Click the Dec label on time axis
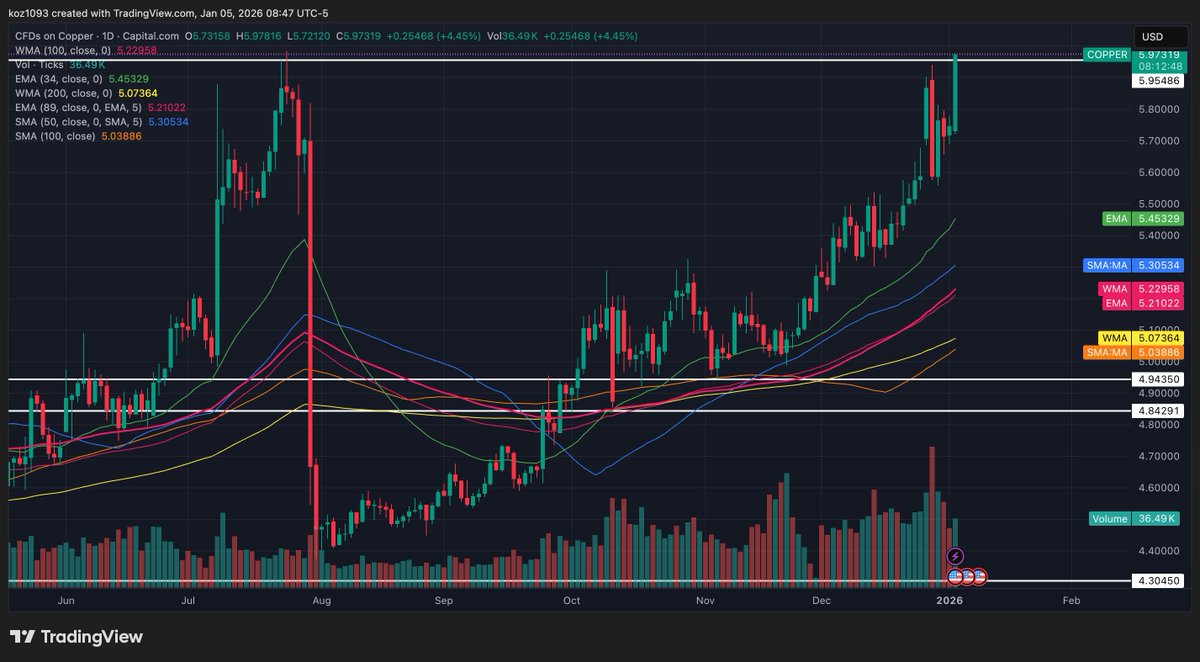 823,601
